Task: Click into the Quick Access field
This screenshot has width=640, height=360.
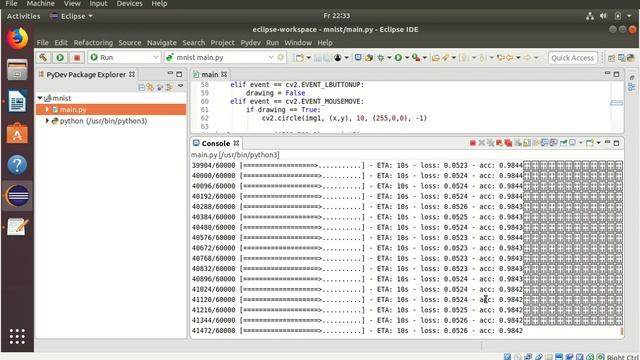Action: click(573, 58)
